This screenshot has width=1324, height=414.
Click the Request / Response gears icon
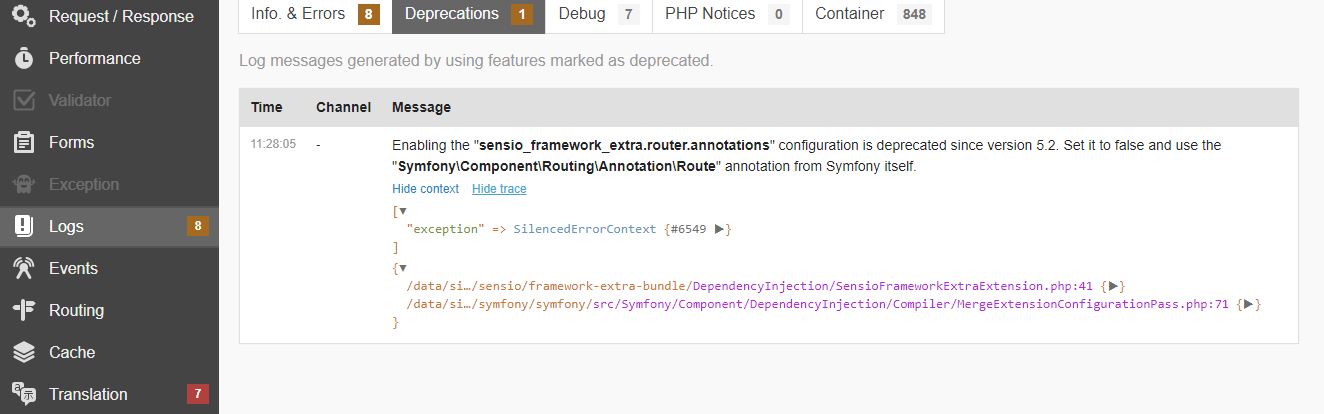coord(24,15)
